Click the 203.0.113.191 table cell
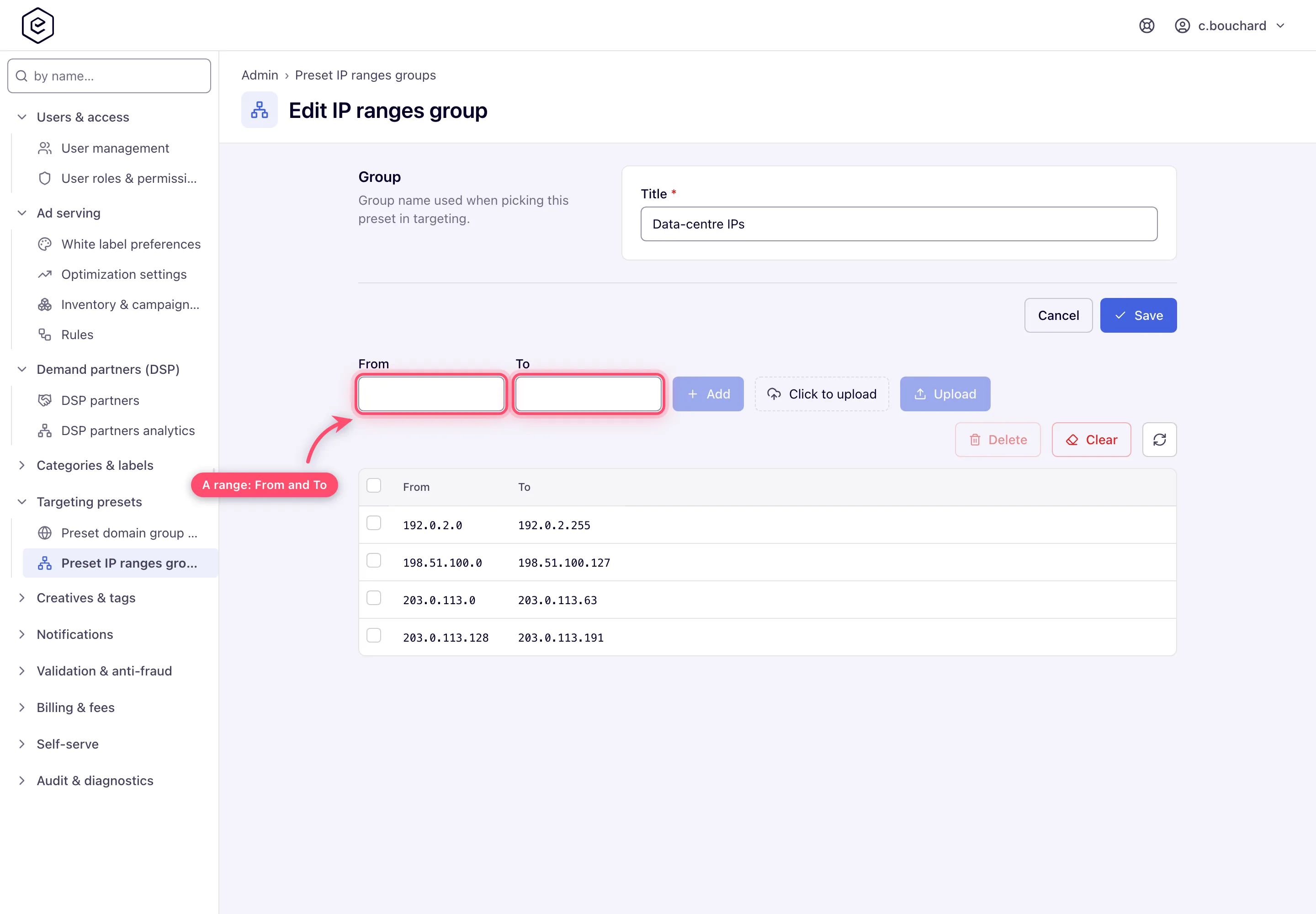Screen dimensions: 1316x914 [x=561, y=638]
